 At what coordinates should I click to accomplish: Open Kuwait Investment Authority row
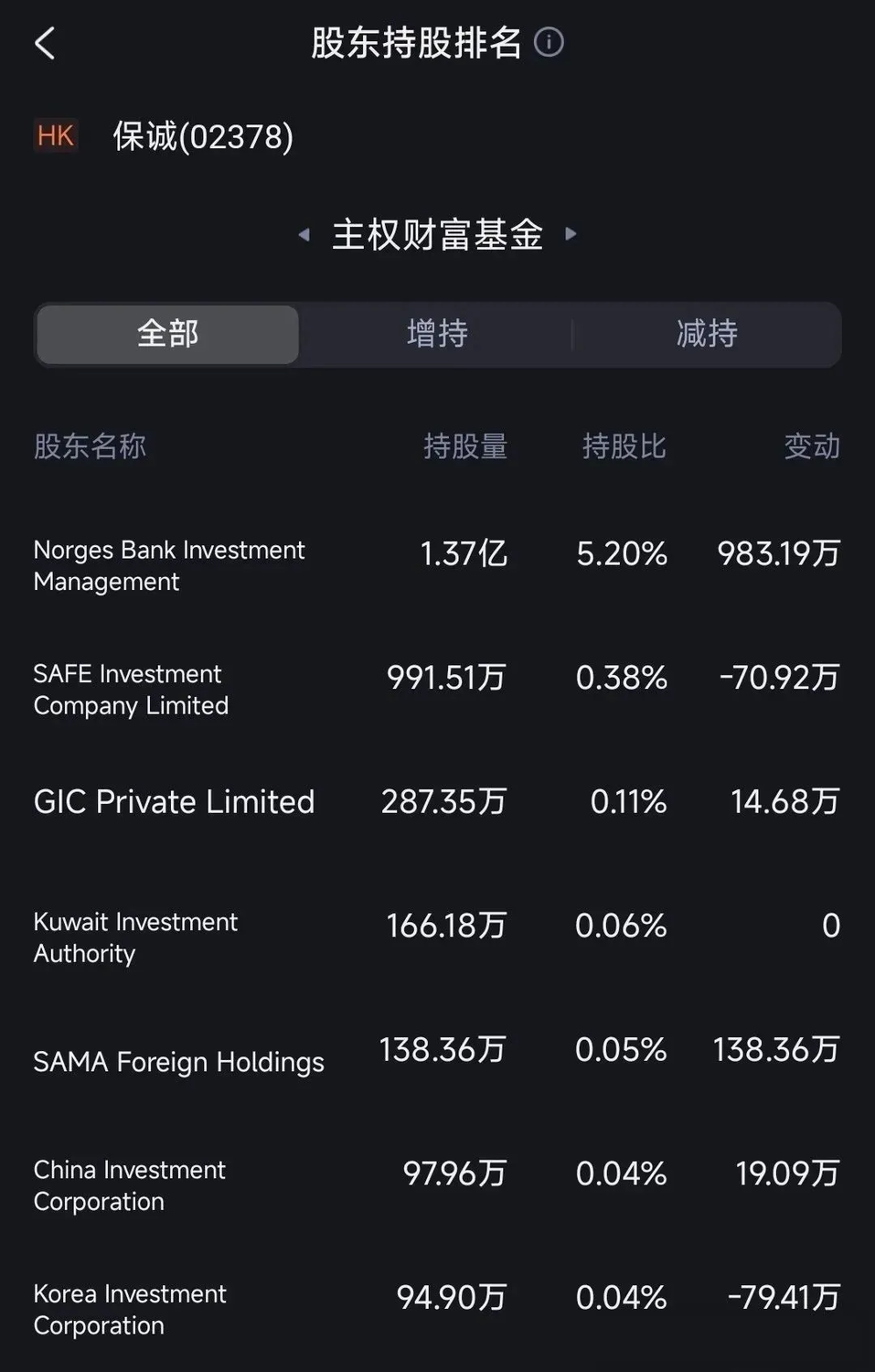click(x=437, y=938)
